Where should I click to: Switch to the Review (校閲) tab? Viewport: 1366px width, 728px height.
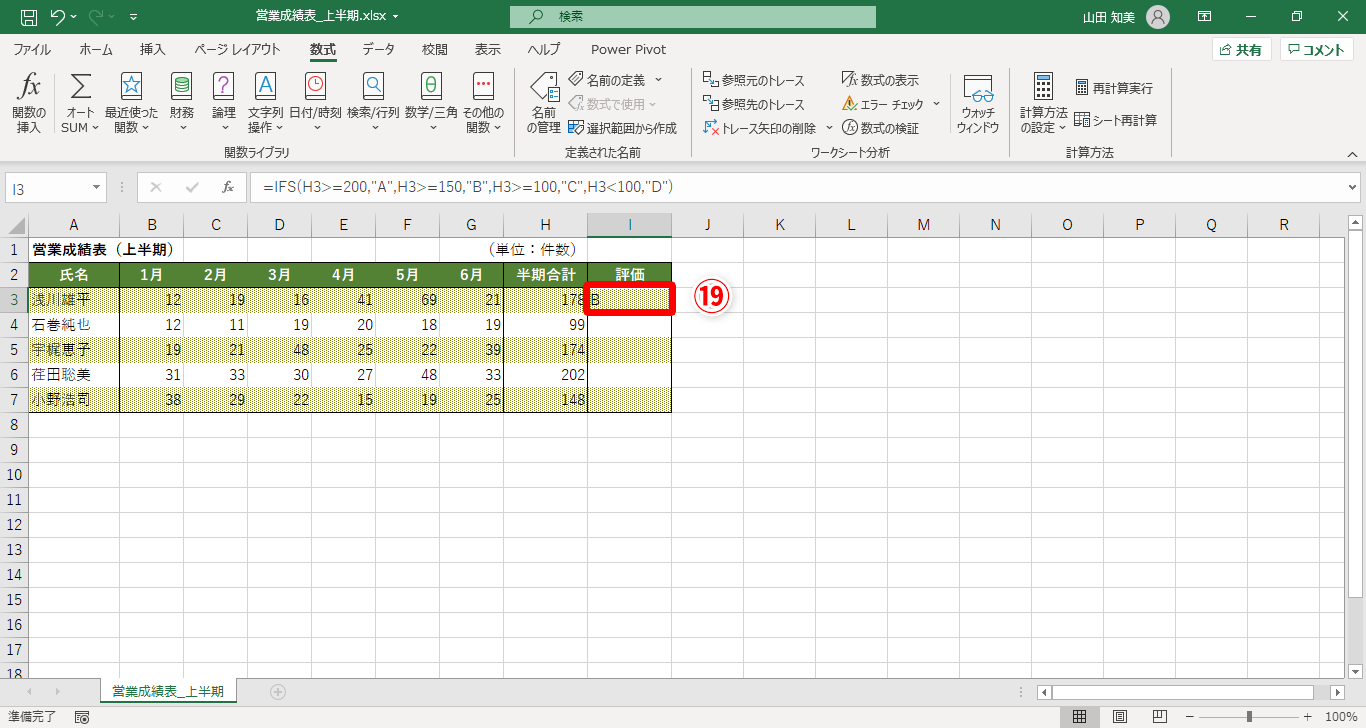pos(435,49)
